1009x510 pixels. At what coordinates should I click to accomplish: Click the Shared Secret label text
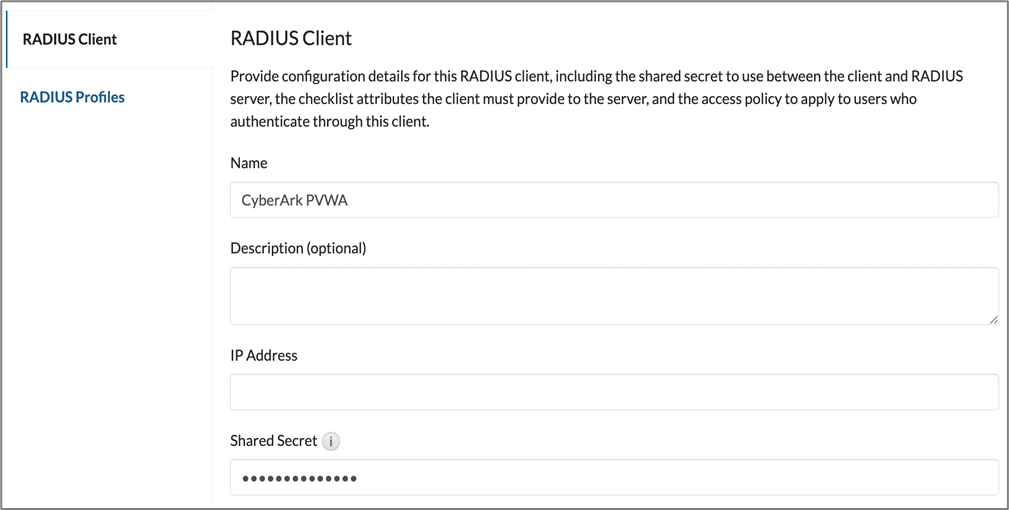coord(273,441)
